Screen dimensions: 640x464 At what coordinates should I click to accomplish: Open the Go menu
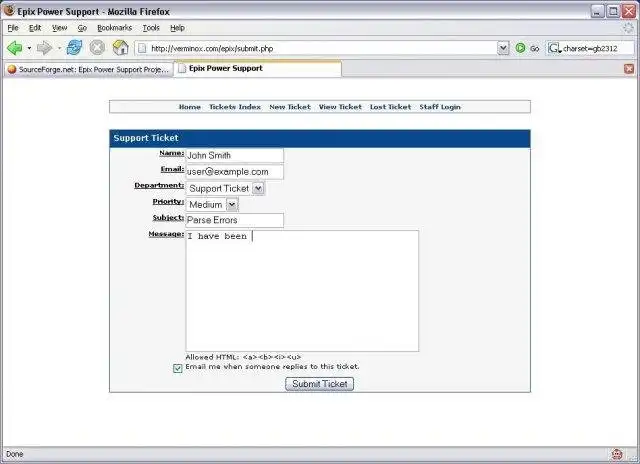82,28
